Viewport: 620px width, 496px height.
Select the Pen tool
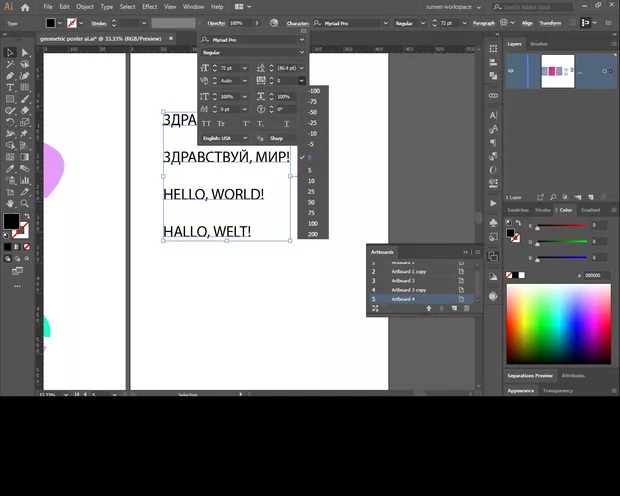click(x=10, y=76)
